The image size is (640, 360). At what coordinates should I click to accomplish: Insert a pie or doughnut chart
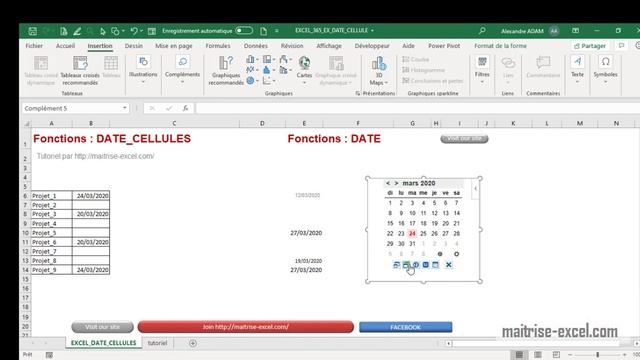(x=250, y=80)
